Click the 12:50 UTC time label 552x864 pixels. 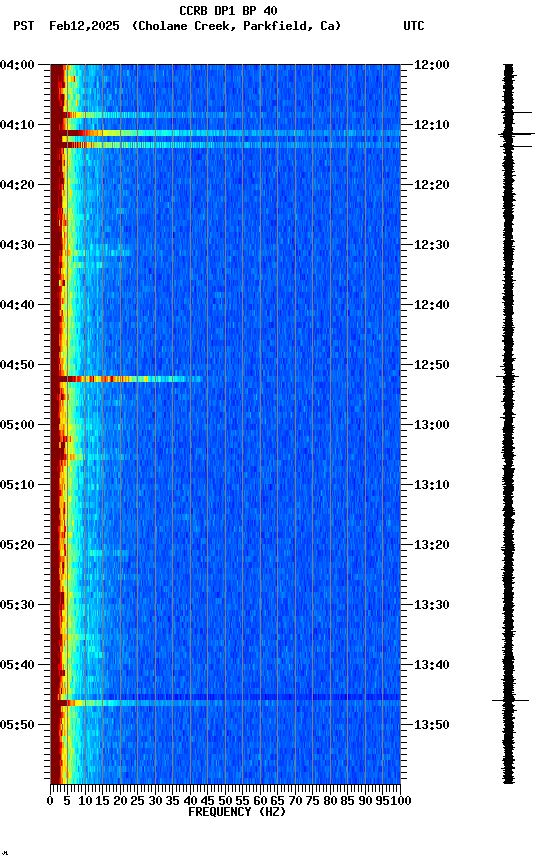[x=431, y=365]
